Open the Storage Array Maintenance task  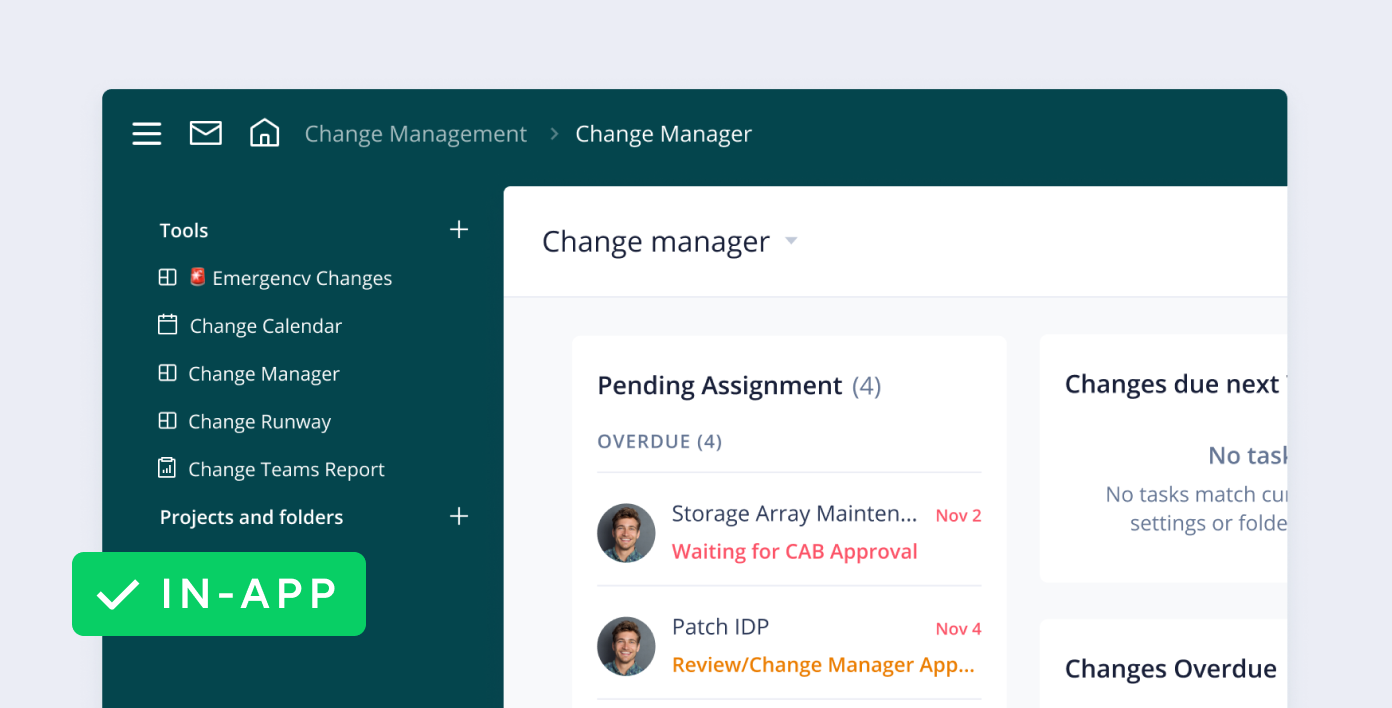(x=793, y=513)
